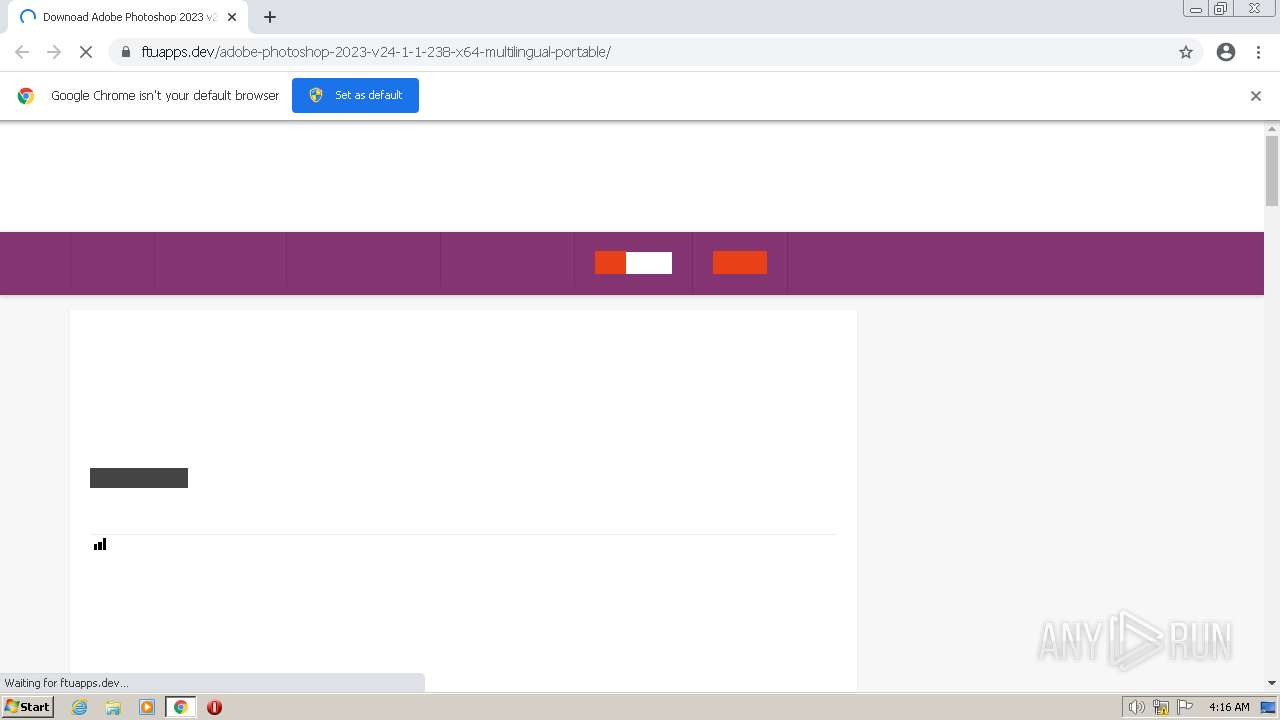This screenshot has width=1280, height=720.
Task: Click the ftuapps.dev address bar URL
Action: 376,52
